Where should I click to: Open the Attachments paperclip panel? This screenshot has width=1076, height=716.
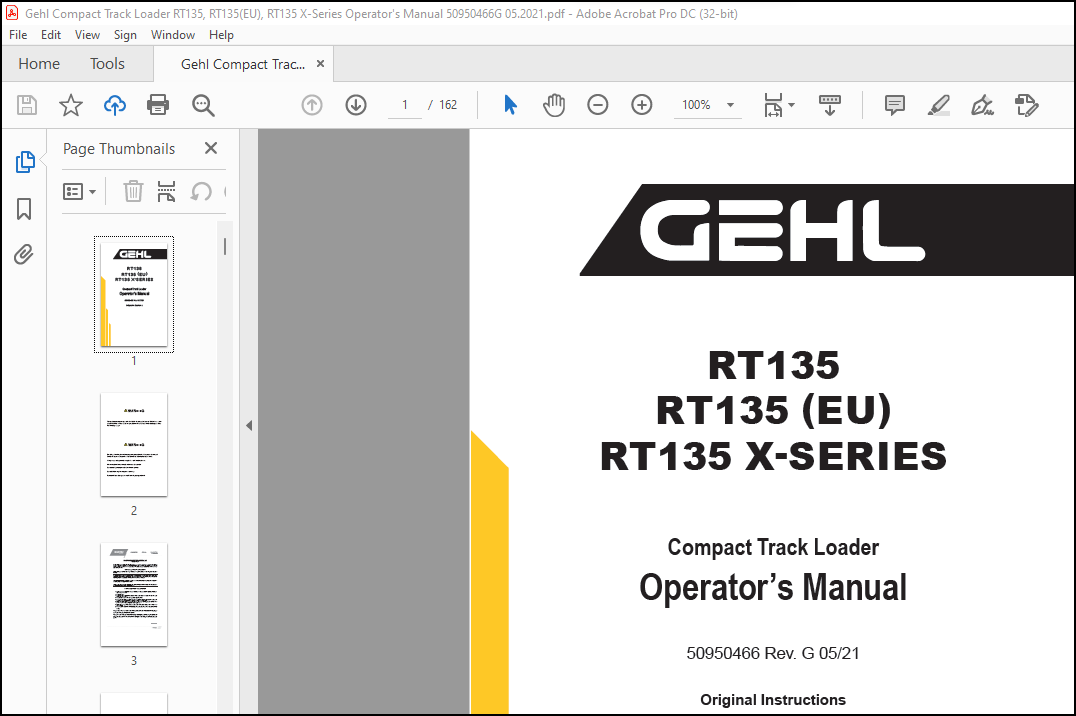coord(23,255)
